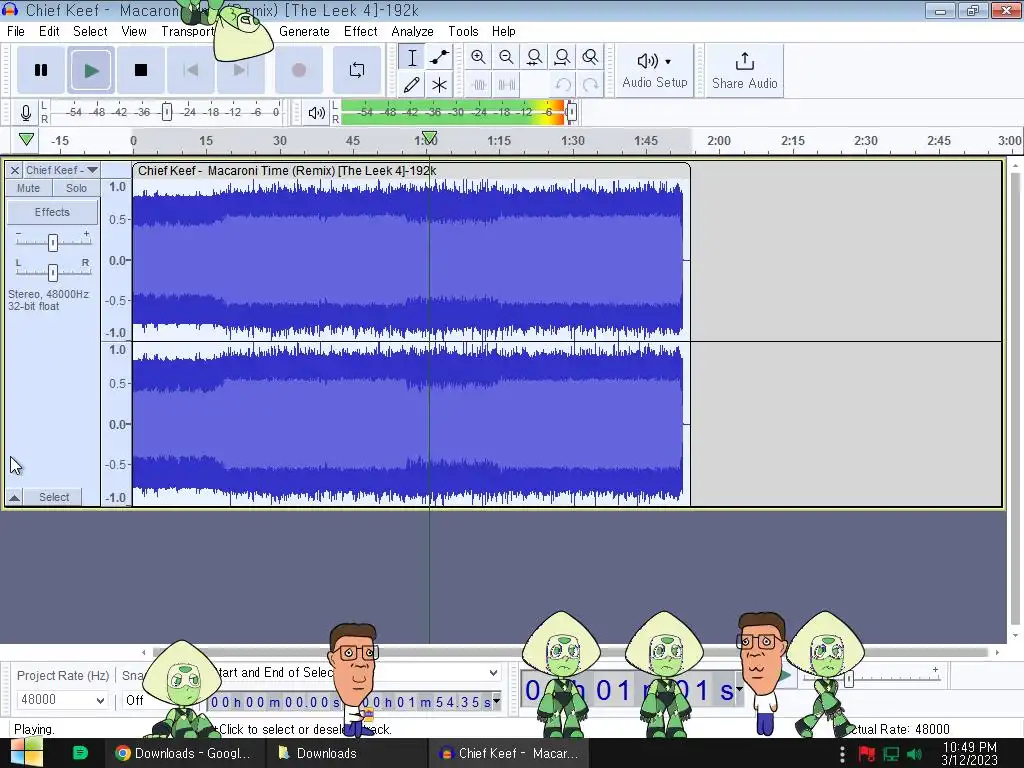Select the Selection (I-beam) tool
The height and width of the screenshot is (768, 1024).
point(412,57)
